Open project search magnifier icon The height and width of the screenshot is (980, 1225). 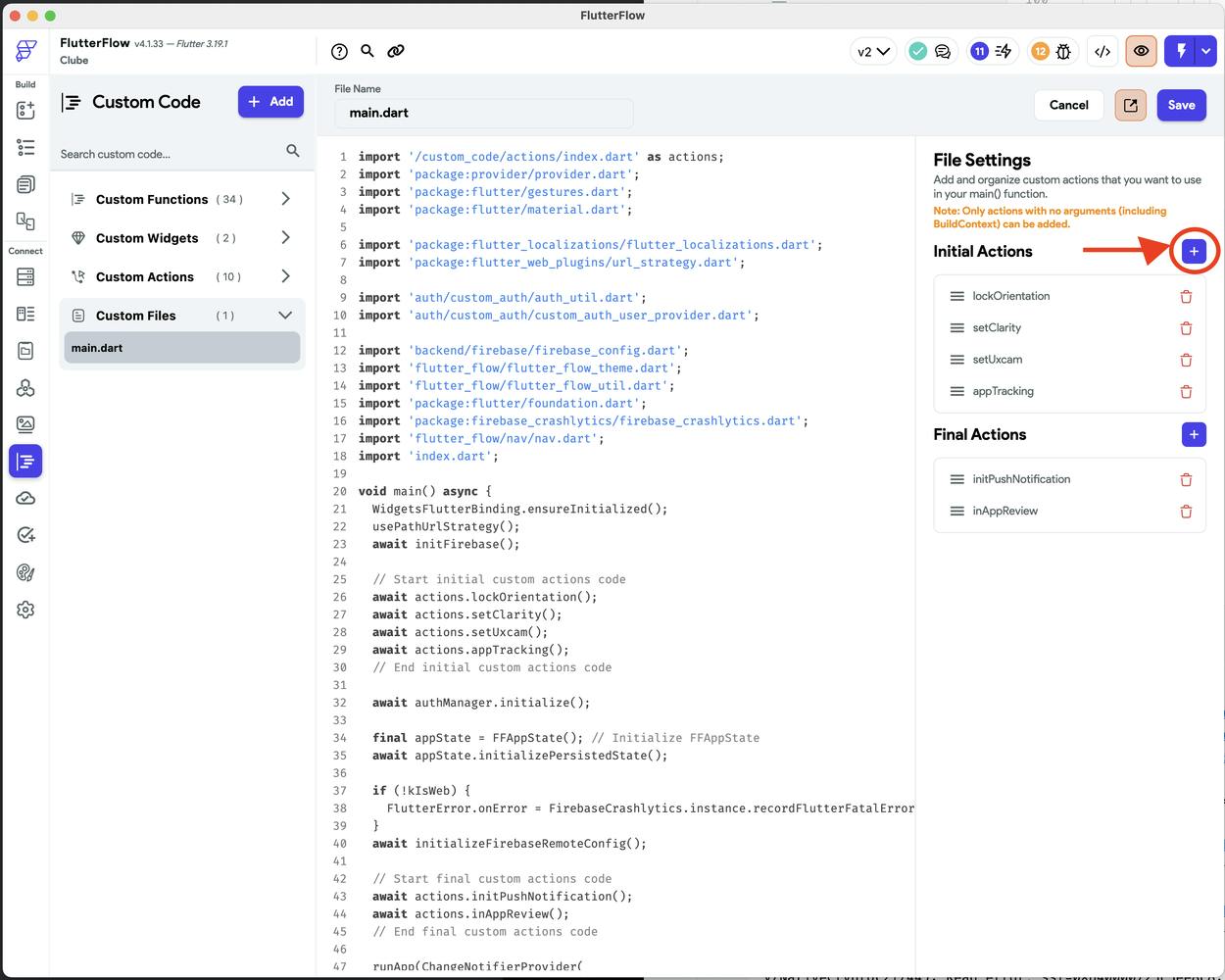click(367, 51)
